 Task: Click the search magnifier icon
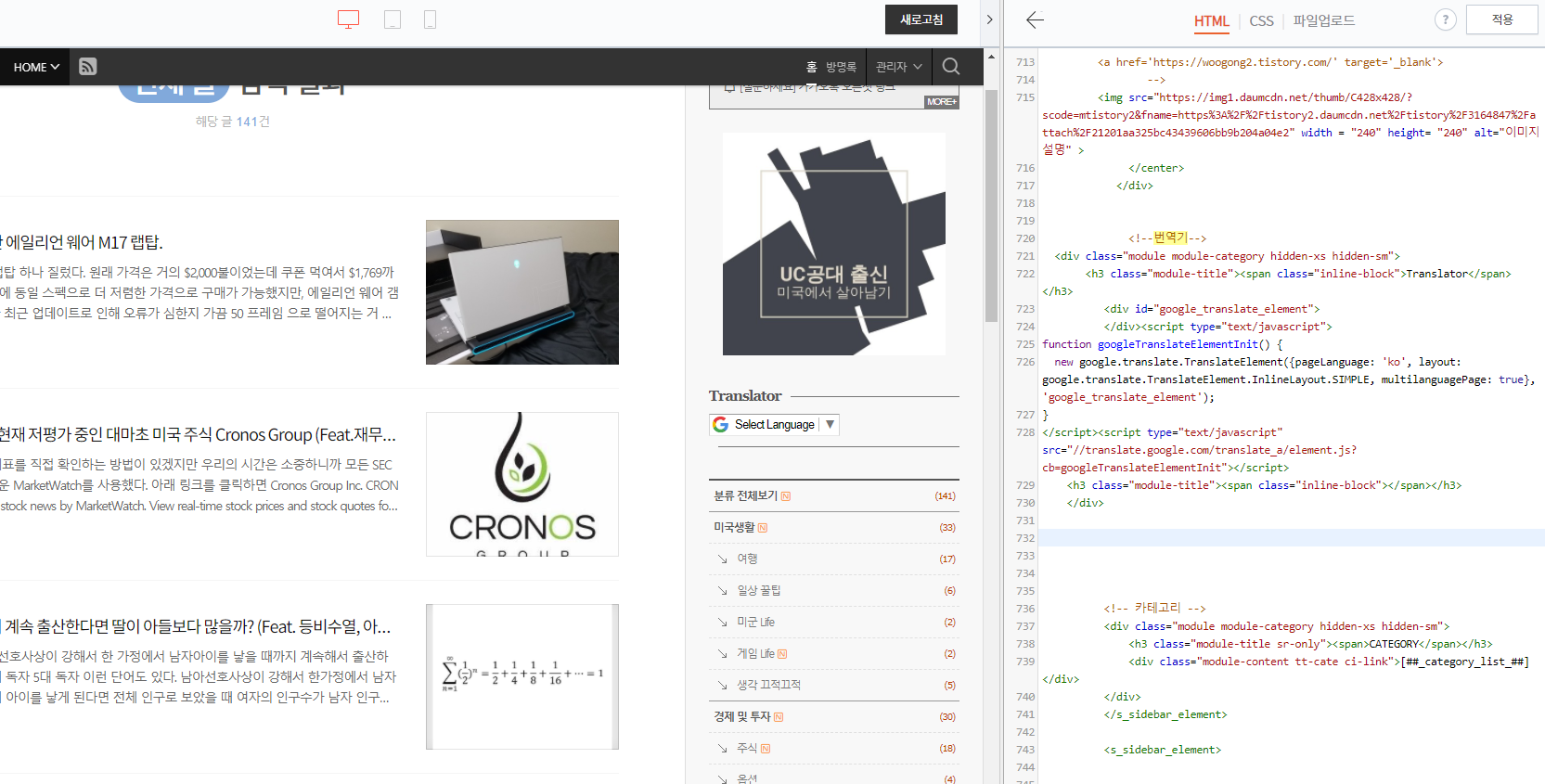pos(951,67)
